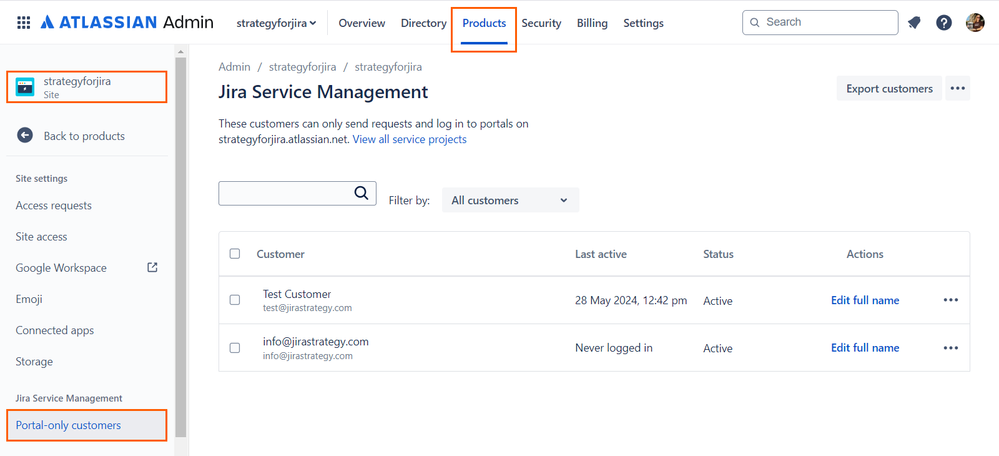Click the sidebar vertical scrollbar
This screenshot has width=999, height=456.
[x=180, y=245]
